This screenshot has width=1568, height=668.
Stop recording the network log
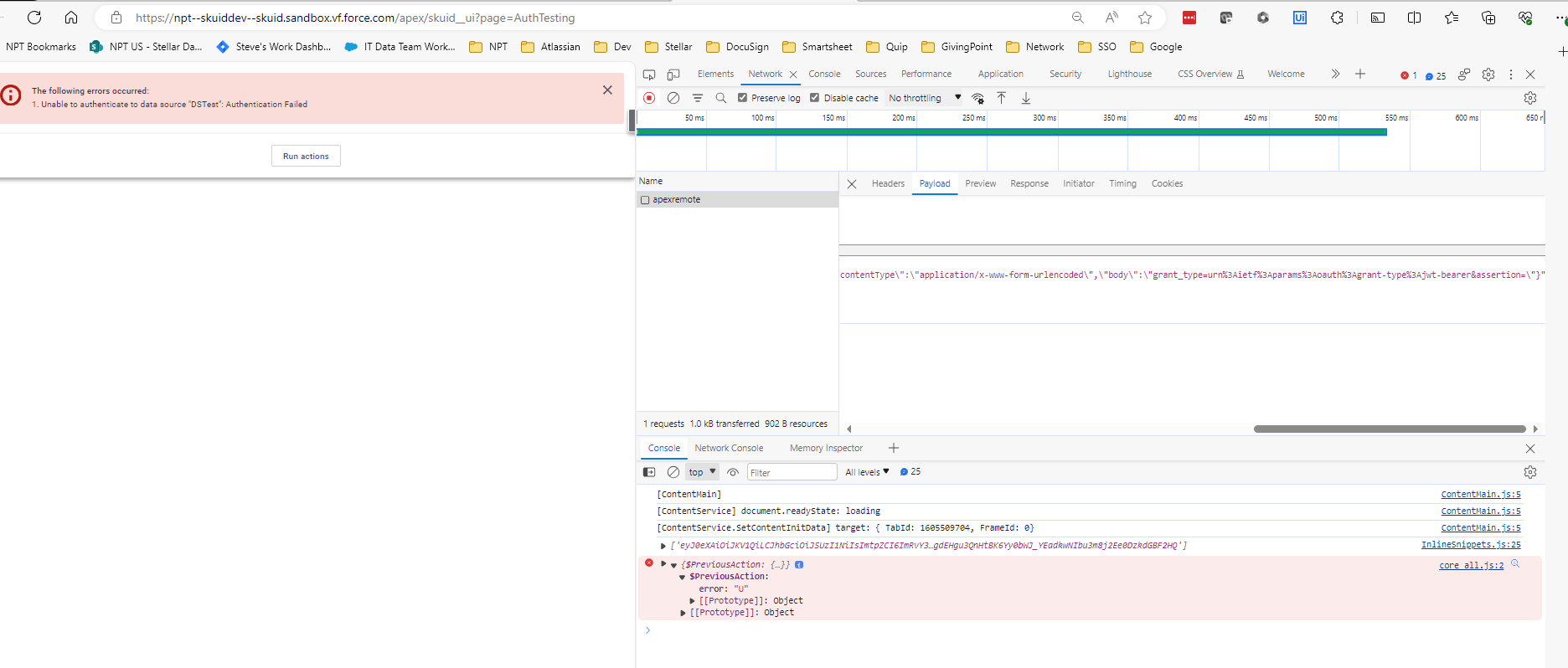(x=649, y=98)
